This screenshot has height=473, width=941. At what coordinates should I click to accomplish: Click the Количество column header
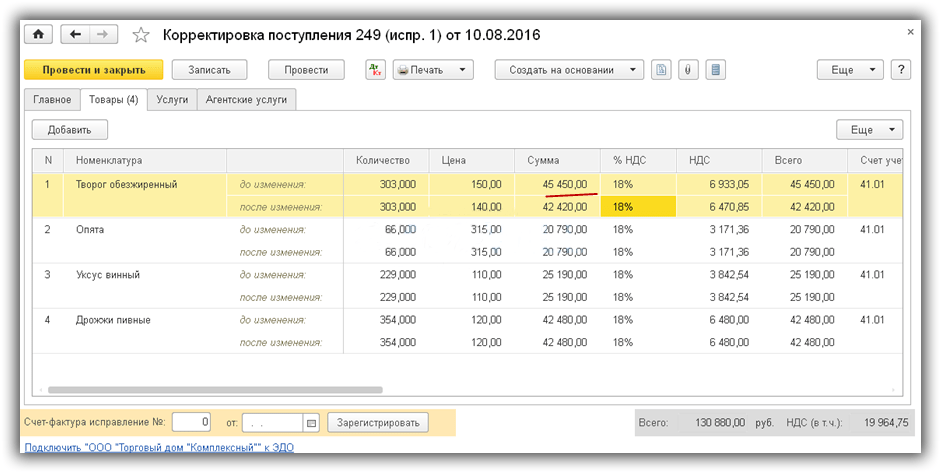(386, 160)
